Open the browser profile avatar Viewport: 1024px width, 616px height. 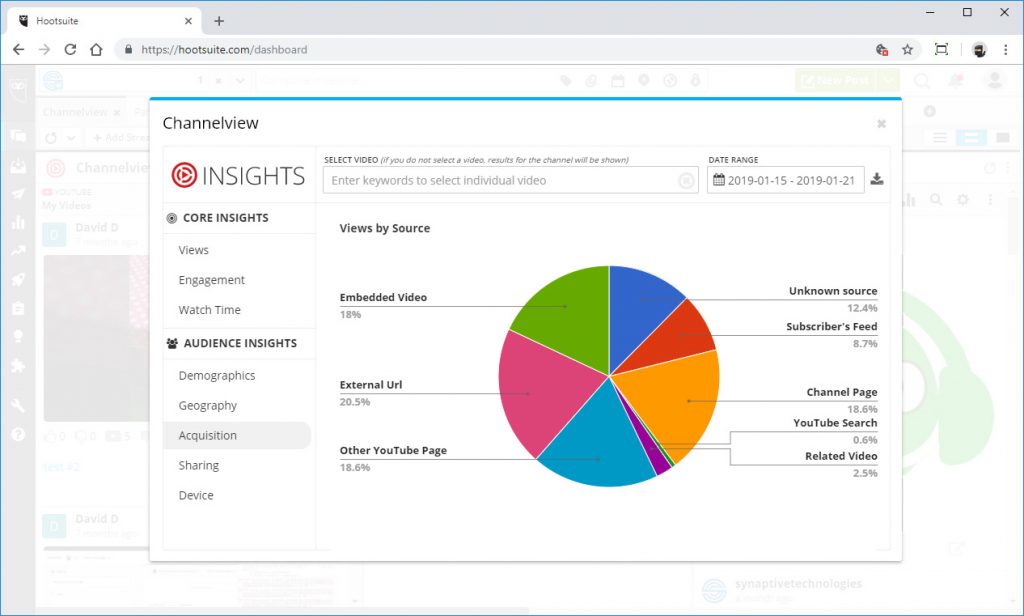(x=979, y=50)
